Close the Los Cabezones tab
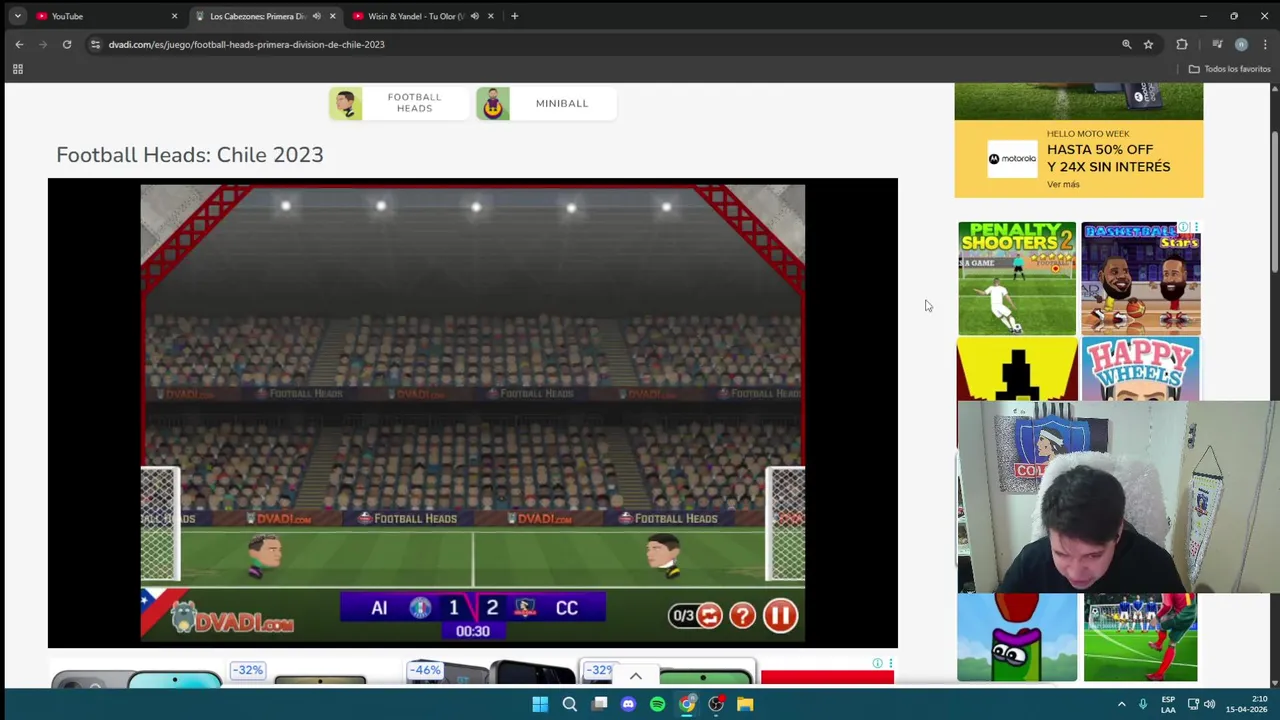This screenshot has width=1280, height=720. tap(332, 16)
